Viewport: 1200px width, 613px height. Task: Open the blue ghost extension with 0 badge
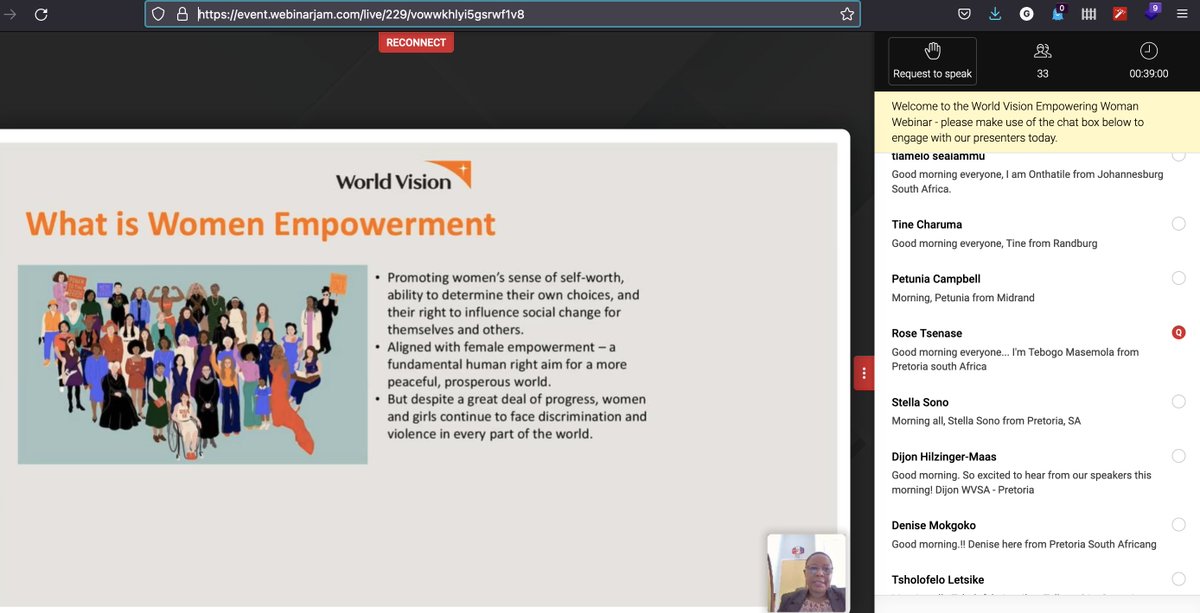click(x=1057, y=14)
